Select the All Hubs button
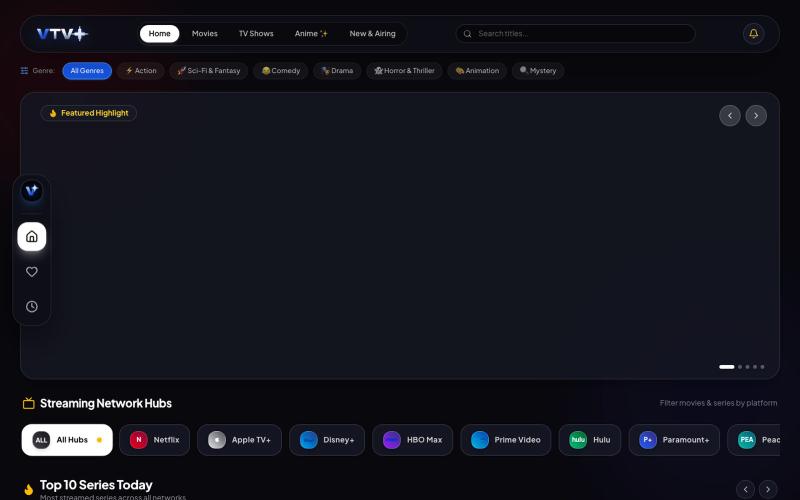 pyautogui.click(x=67, y=440)
